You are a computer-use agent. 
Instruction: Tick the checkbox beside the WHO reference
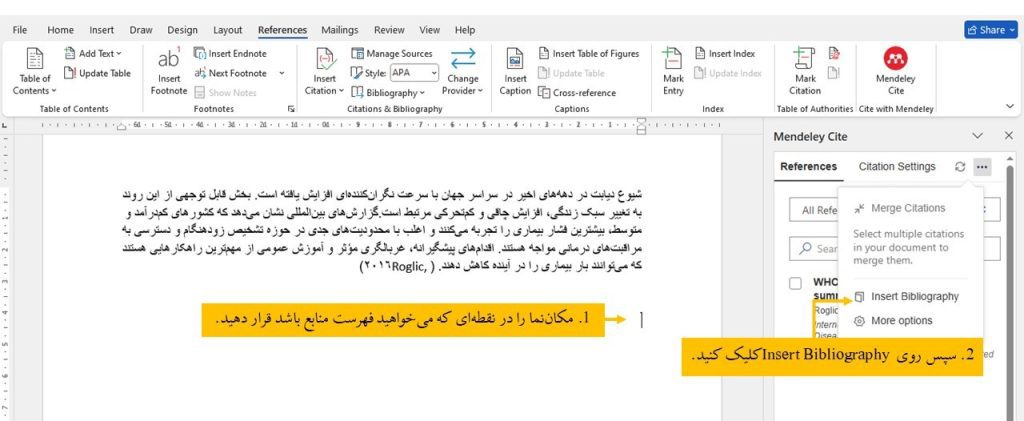click(795, 283)
